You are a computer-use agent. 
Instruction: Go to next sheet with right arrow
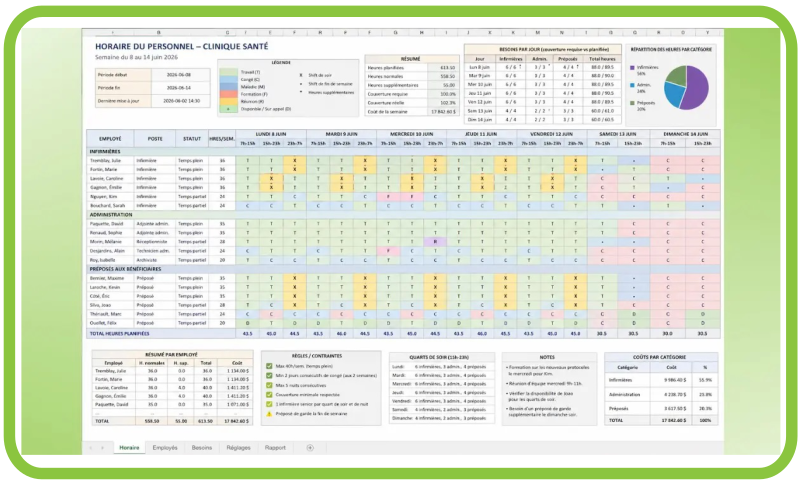[103, 448]
